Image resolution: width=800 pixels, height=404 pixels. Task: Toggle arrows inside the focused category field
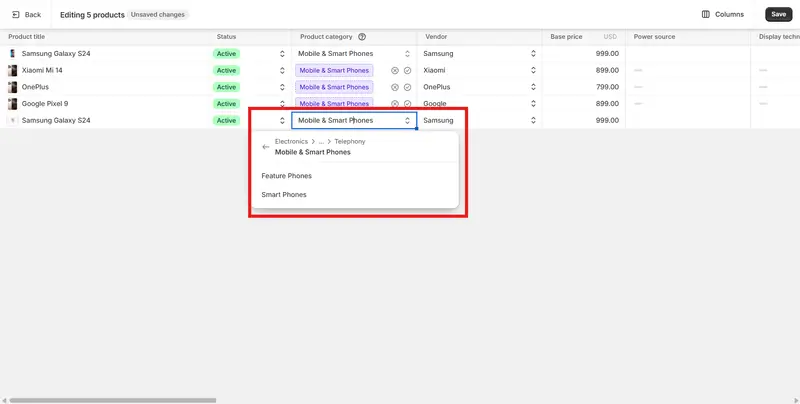pos(407,120)
